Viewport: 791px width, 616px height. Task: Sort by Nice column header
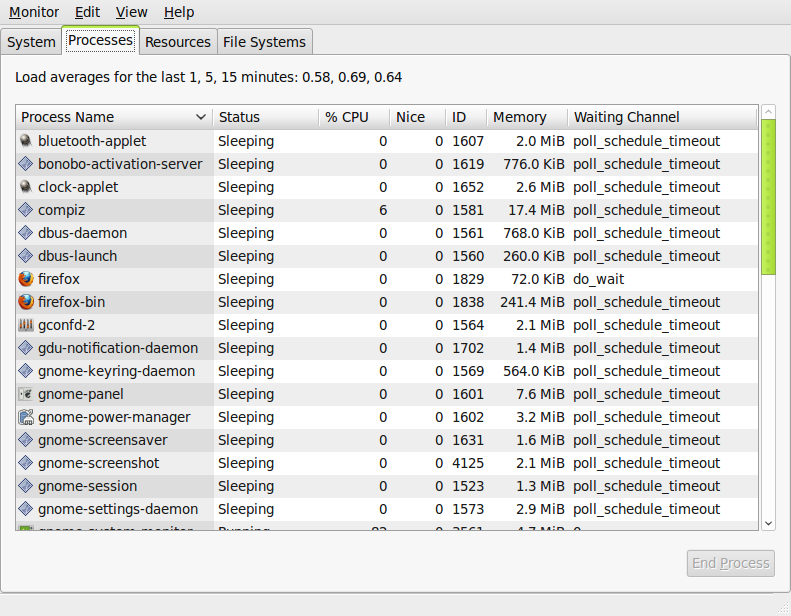(x=417, y=117)
